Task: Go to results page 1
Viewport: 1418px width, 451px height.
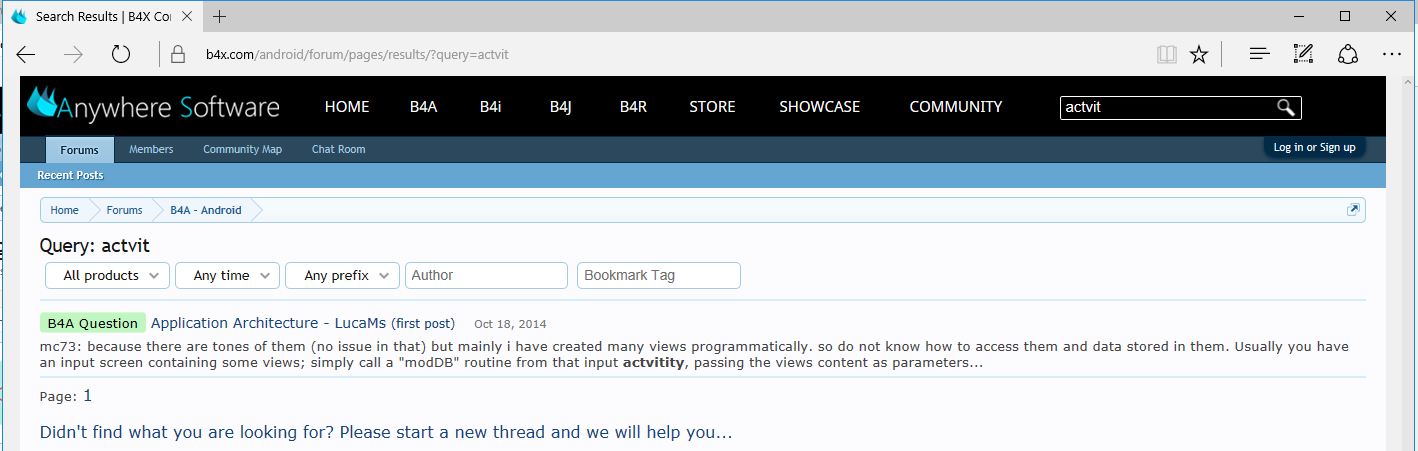Action: coord(87,395)
